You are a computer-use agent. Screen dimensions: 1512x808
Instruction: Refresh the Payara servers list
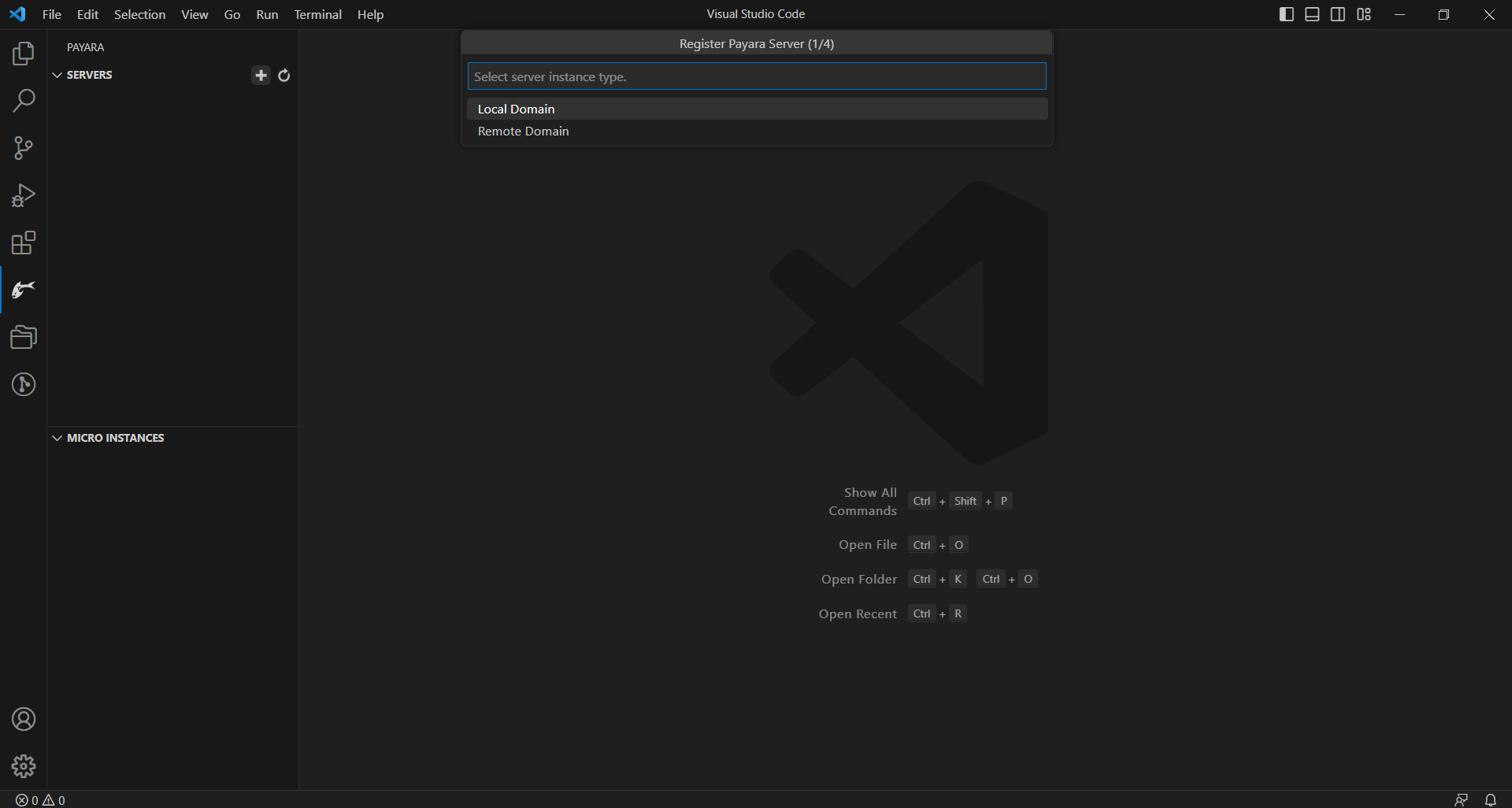(284, 75)
